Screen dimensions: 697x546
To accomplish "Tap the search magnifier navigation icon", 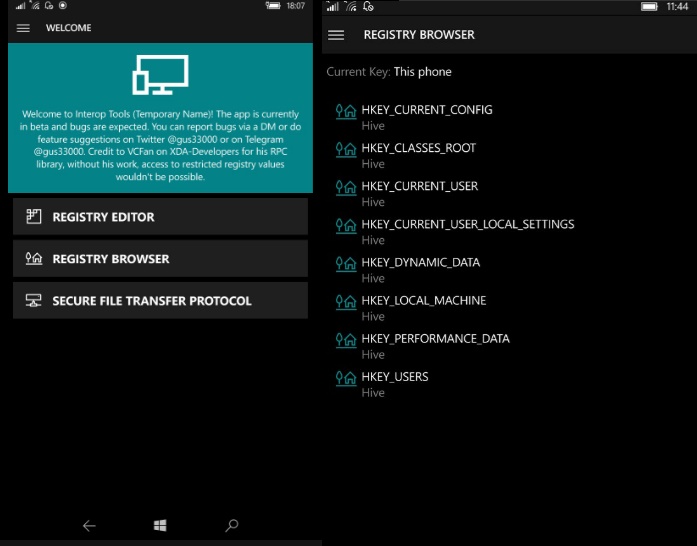I will click(232, 525).
